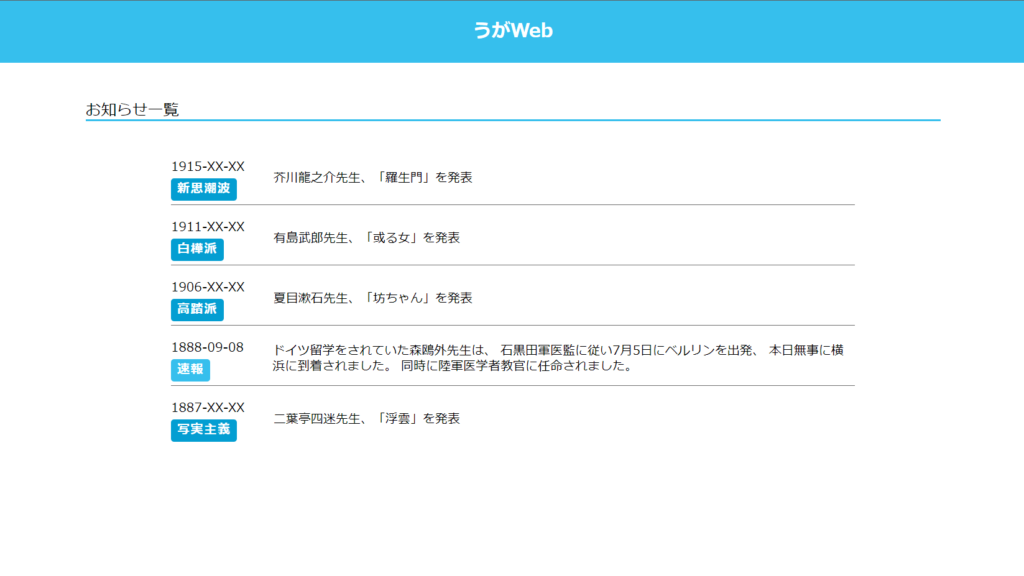Select the 新思潮派 category tag
The width and height of the screenshot is (1024, 576).
point(204,189)
